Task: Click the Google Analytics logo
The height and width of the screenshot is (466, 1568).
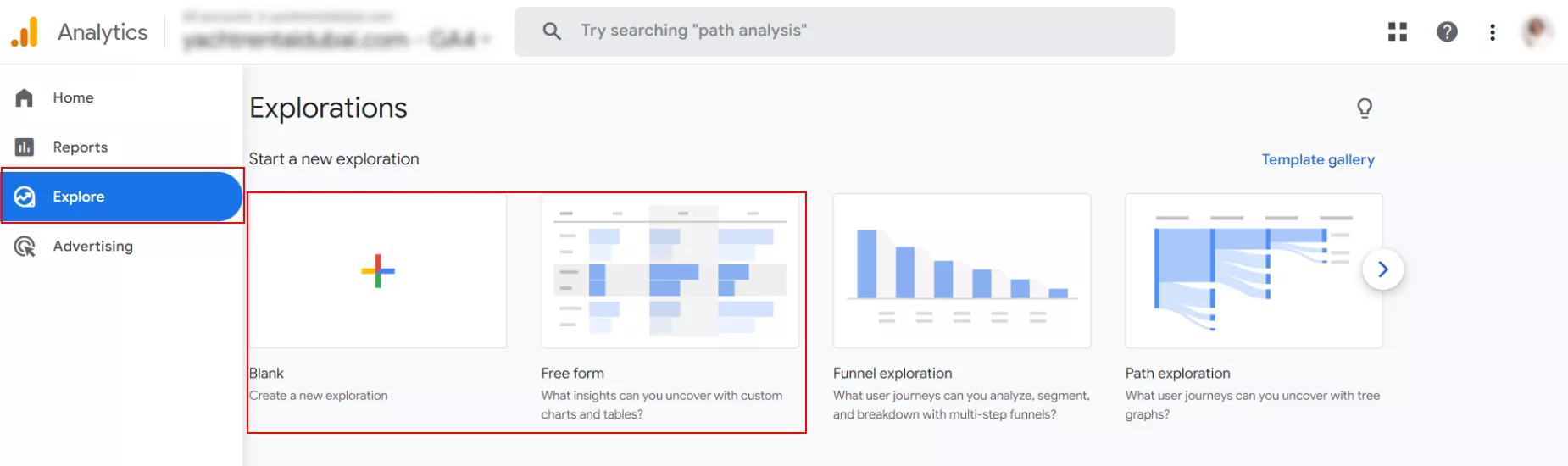Action: [25, 31]
